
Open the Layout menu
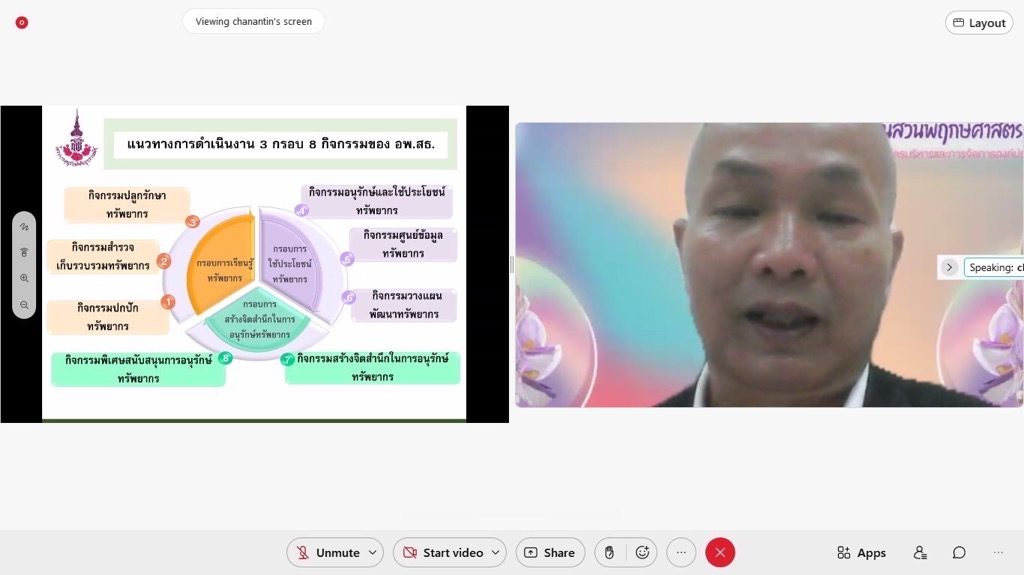(979, 23)
